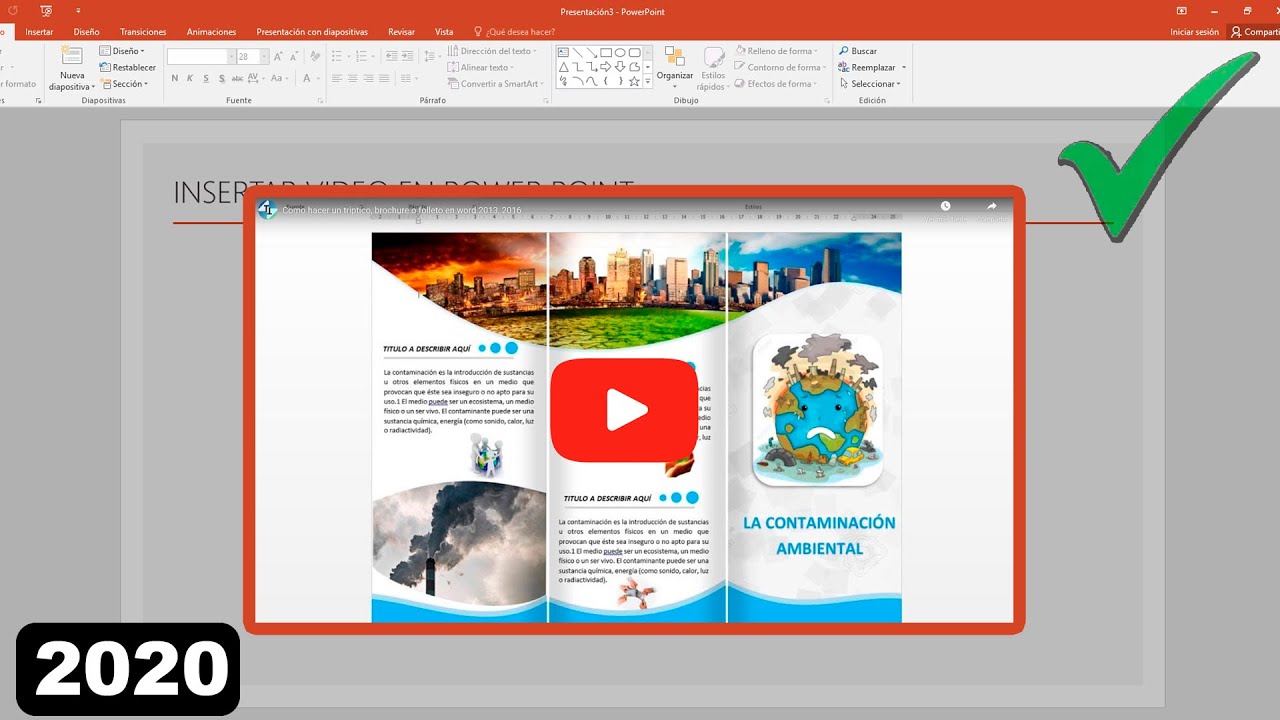Select the straight Line shape
This screenshot has width=1280, height=720.
pyautogui.click(x=578, y=52)
